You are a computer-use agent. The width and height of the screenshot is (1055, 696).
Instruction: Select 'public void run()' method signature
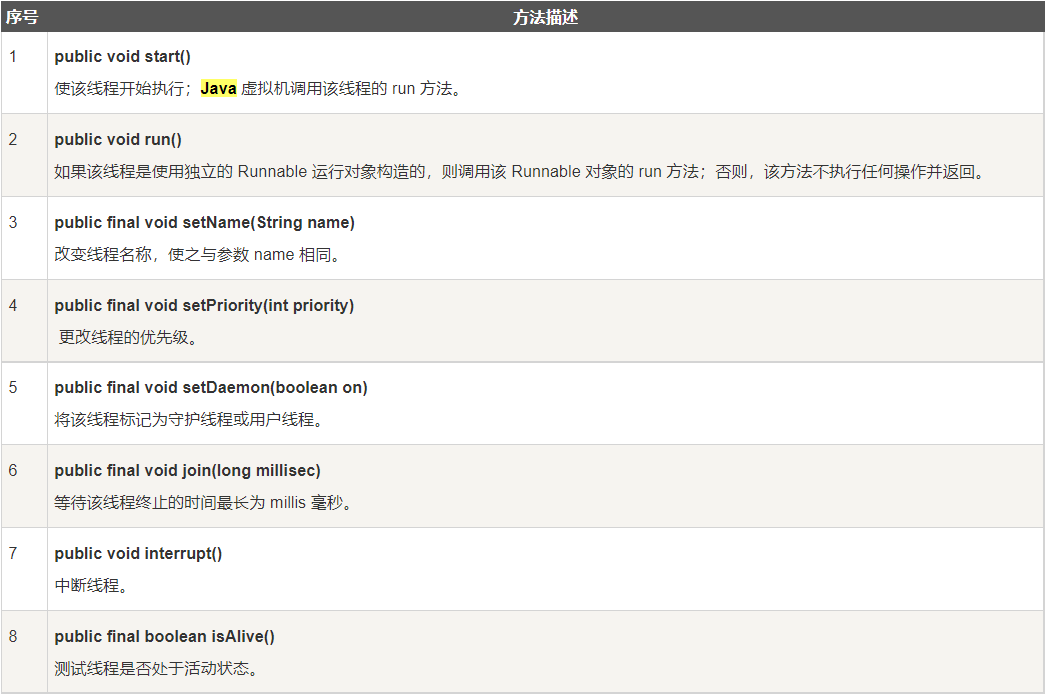coord(118,139)
